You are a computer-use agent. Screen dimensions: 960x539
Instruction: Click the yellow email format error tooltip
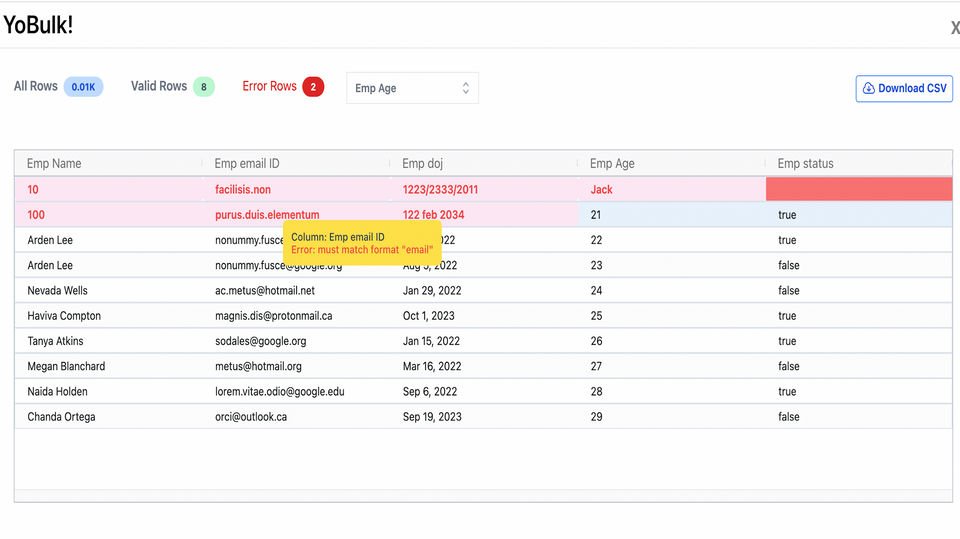[362, 243]
